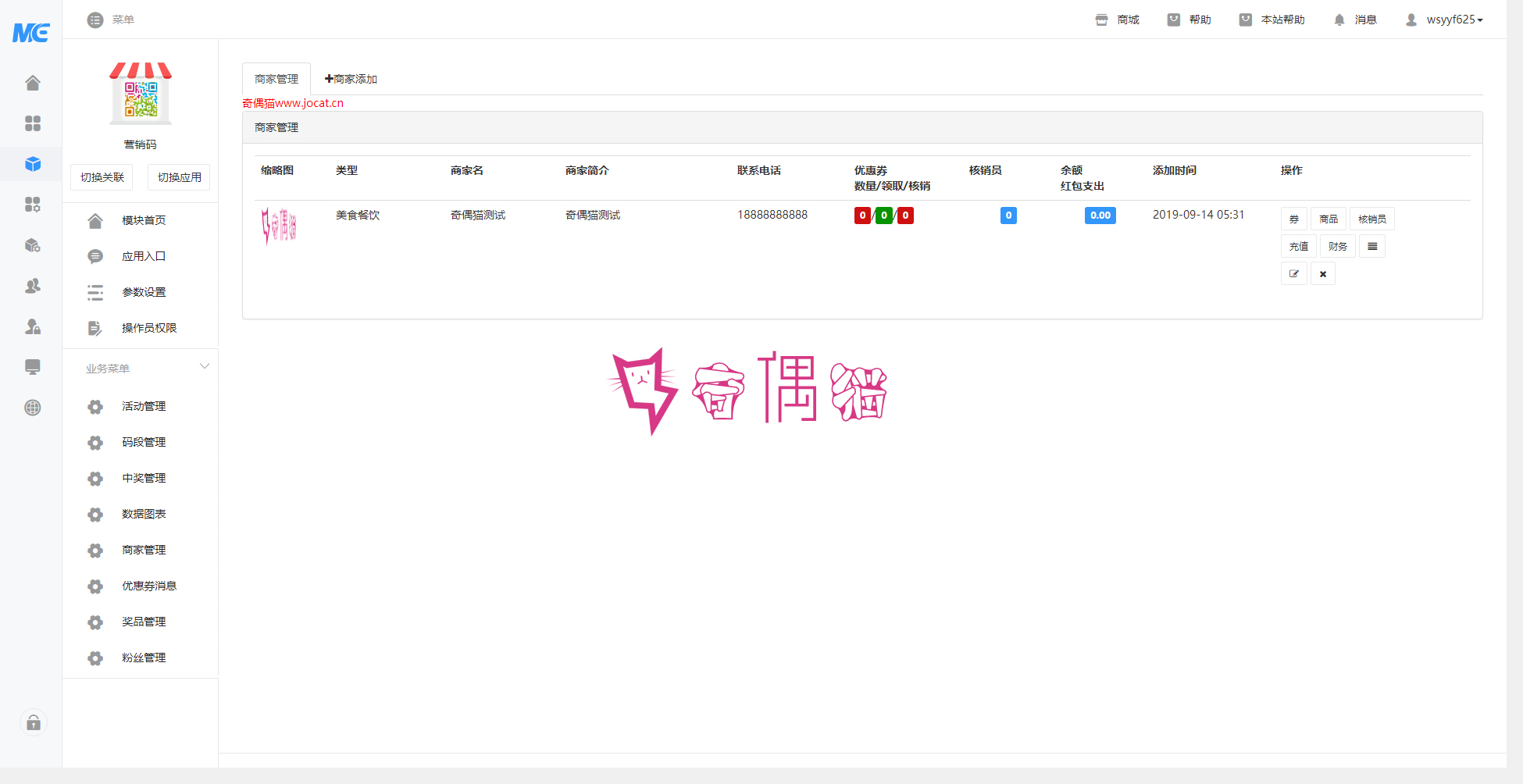Open the grid-with-gear icon in left rail
The width and height of the screenshot is (1523, 784).
[x=32, y=205]
